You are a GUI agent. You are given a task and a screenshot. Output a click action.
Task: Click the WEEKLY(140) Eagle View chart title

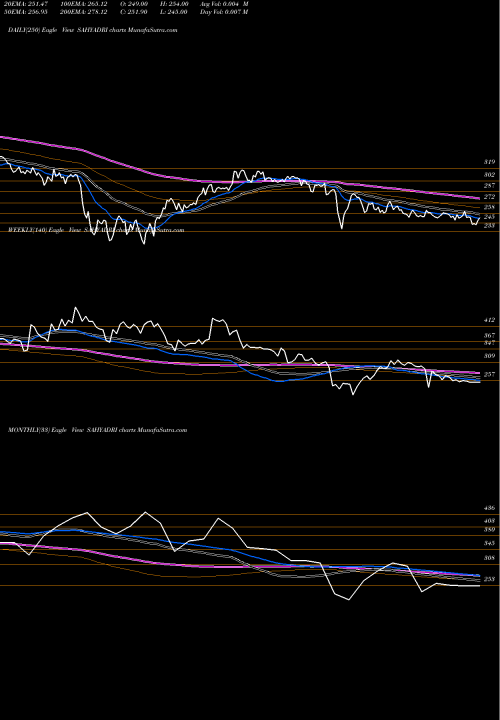pyautogui.click(x=96, y=230)
